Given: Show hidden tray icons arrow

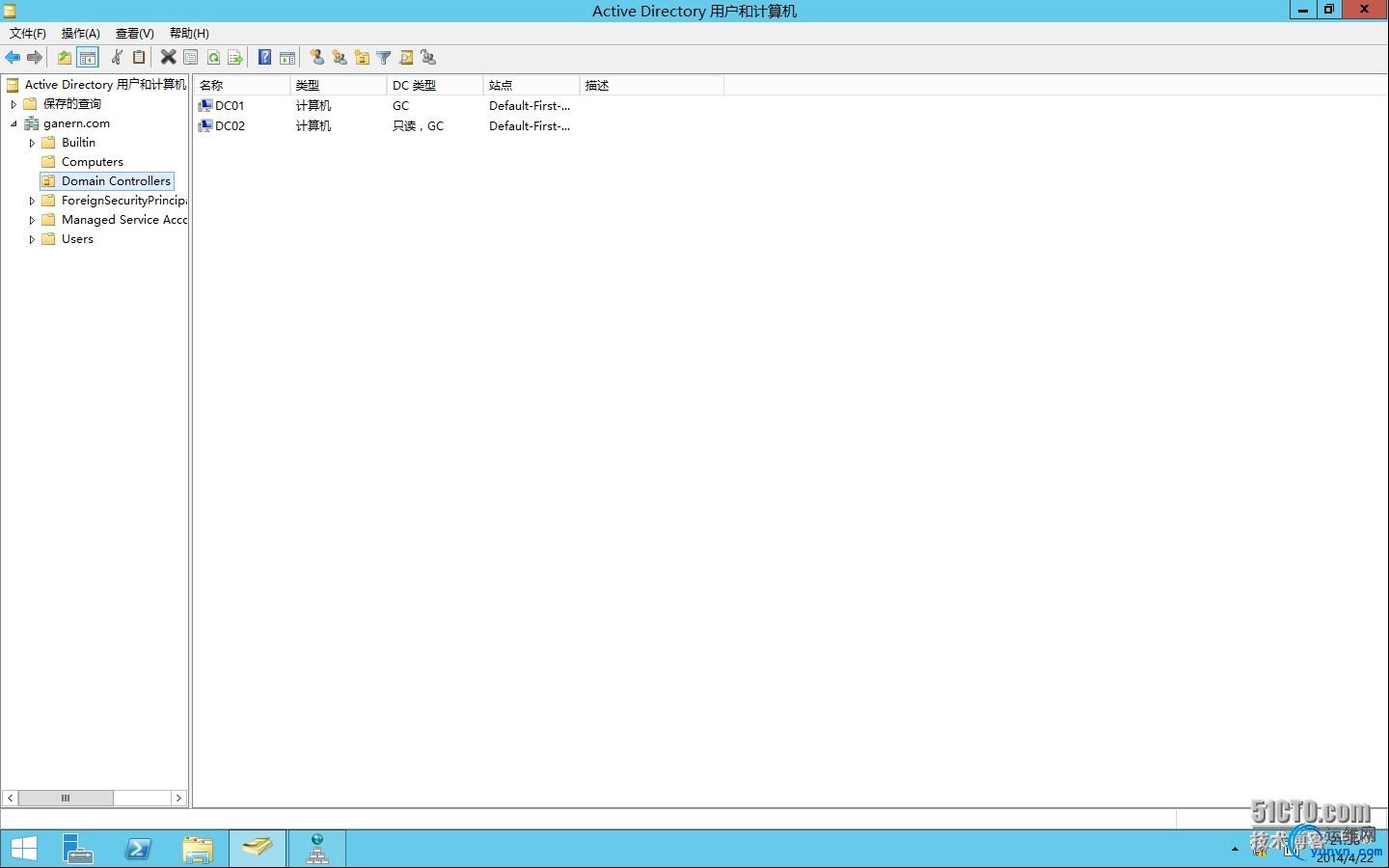Looking at the screenshot, I should click(1235, 850).
